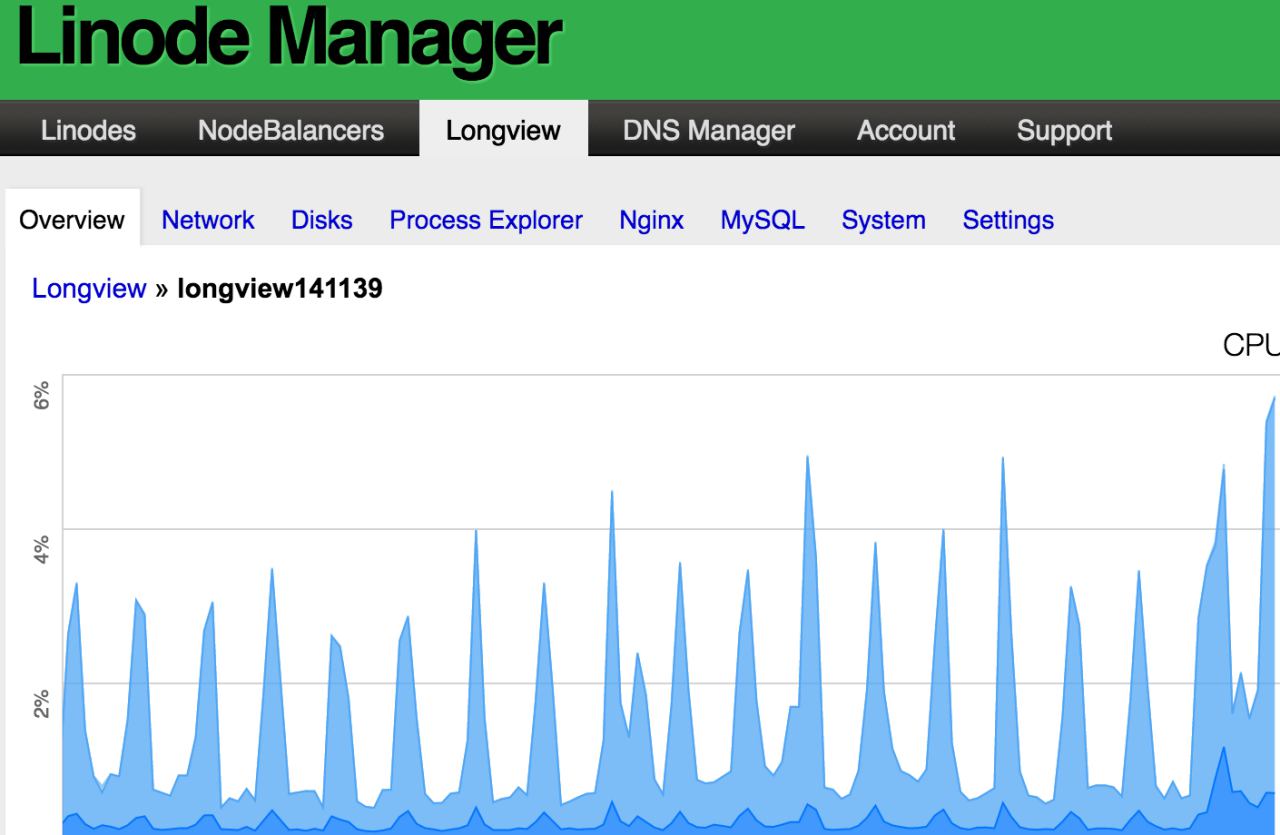The width and height of the screenshot is (1280, 835).
Task: Open the Nginx sub-tab
Action: click(x=651, y=220)
